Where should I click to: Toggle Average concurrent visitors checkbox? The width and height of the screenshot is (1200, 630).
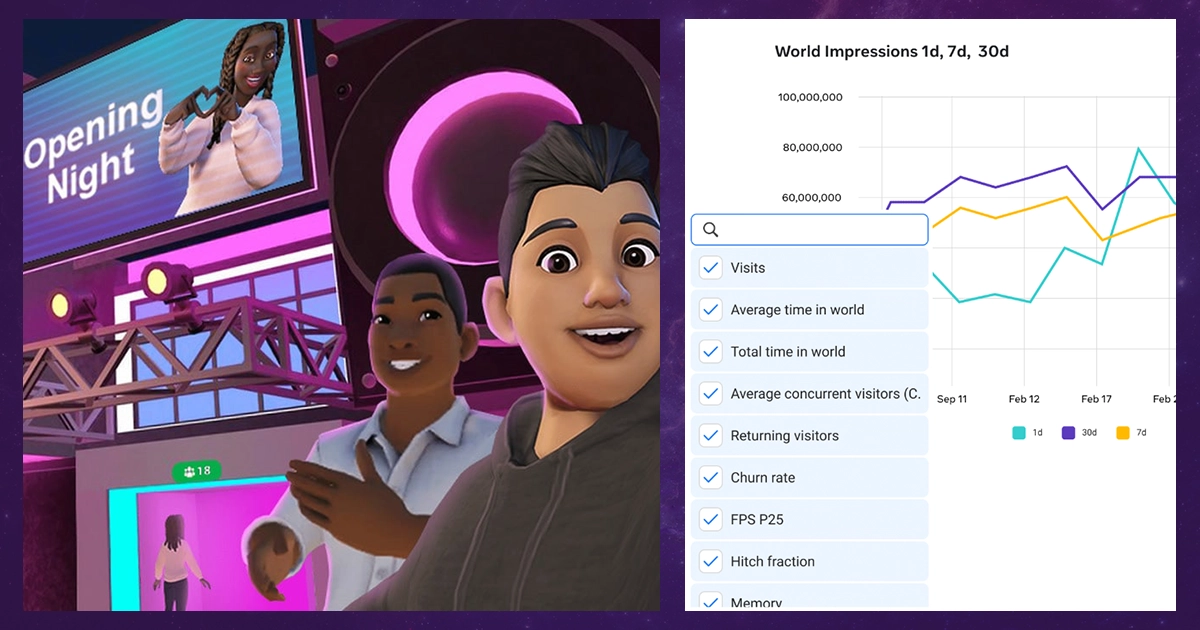pos(711,394)
